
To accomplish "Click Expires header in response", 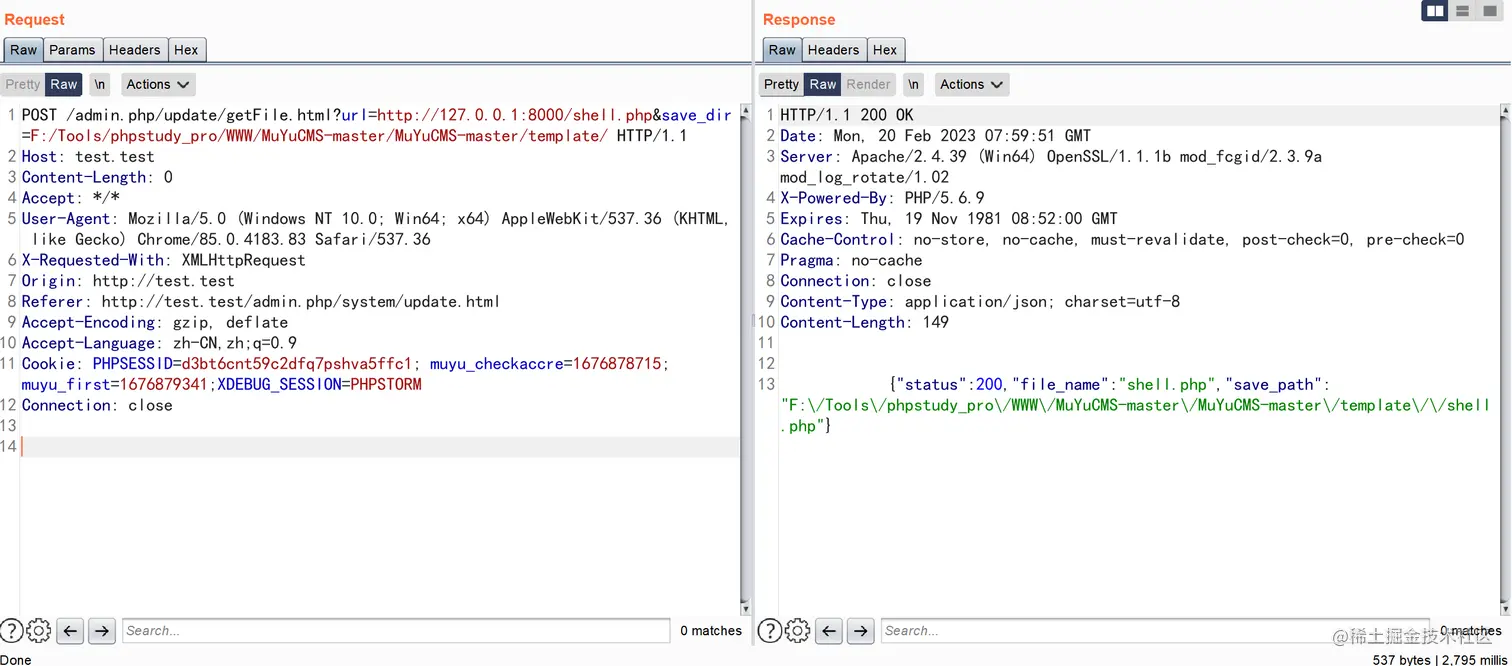I will 949,218.
